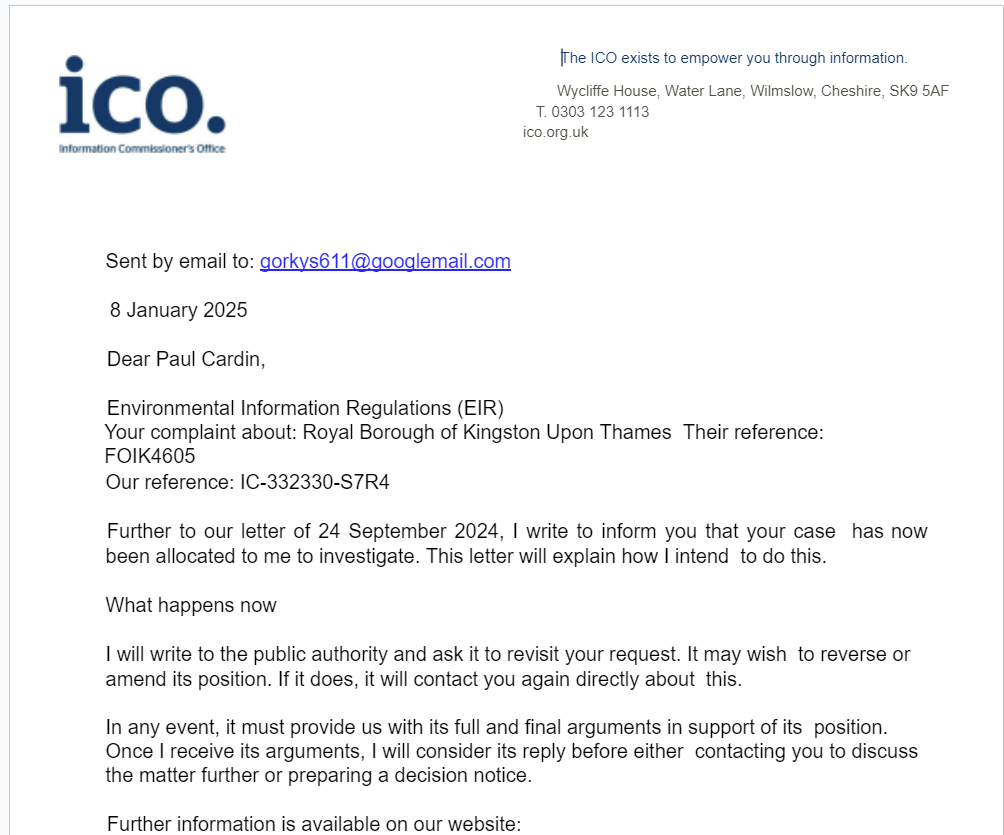Viewport: 1004px width, 835px height.
Task: Open the gorkys611@googlemail.com email link
Action: (385, 262)
